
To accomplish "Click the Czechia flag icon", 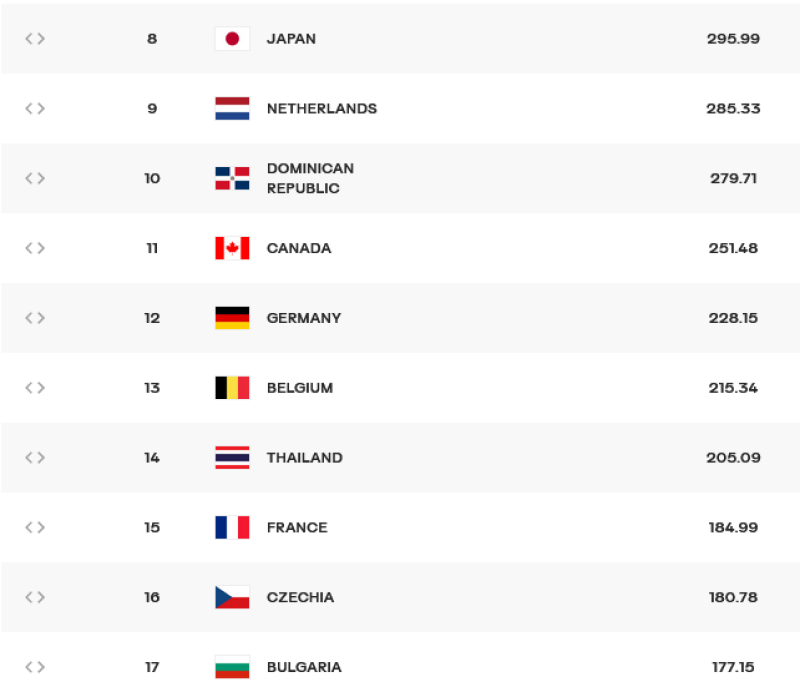I will pos(232,598).
